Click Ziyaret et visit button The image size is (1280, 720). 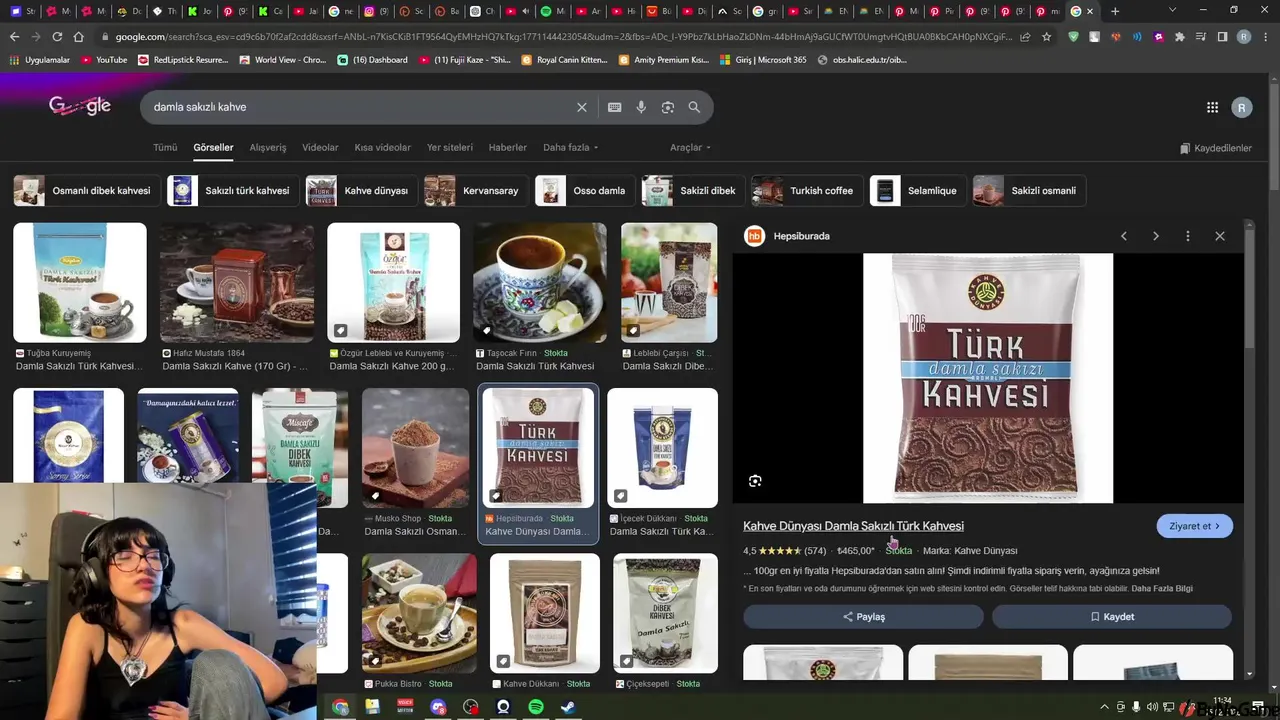(x=1194, y=526)
